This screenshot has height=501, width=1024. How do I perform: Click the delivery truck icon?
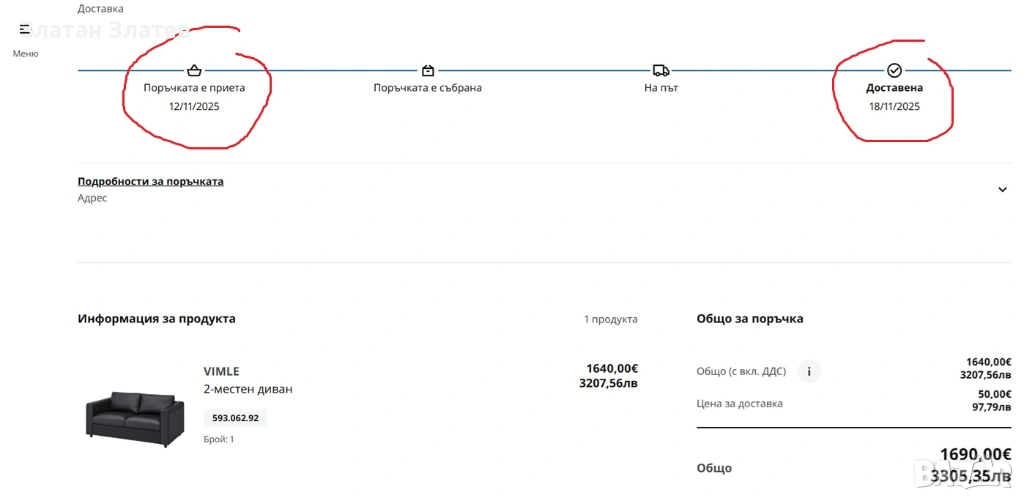tap(660, 71)
